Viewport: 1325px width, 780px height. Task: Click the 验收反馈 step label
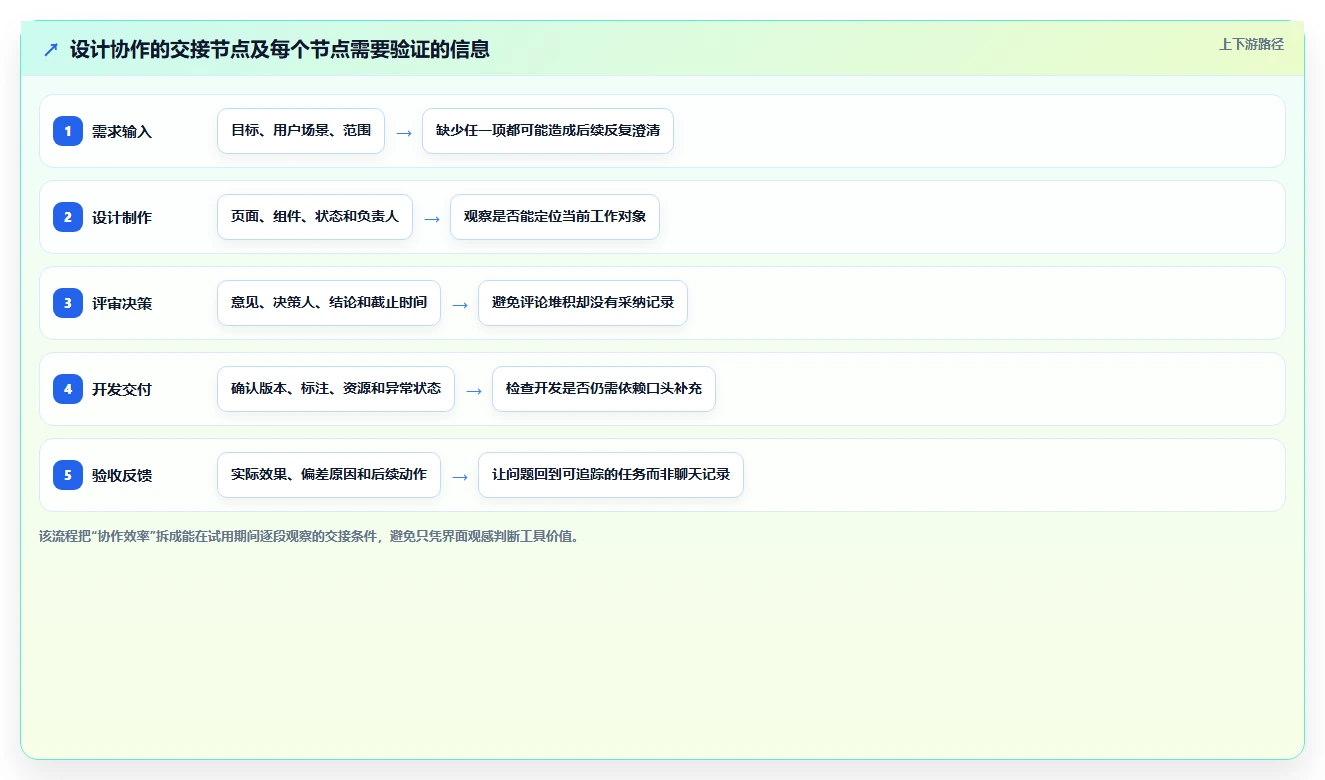pos(122,475)
